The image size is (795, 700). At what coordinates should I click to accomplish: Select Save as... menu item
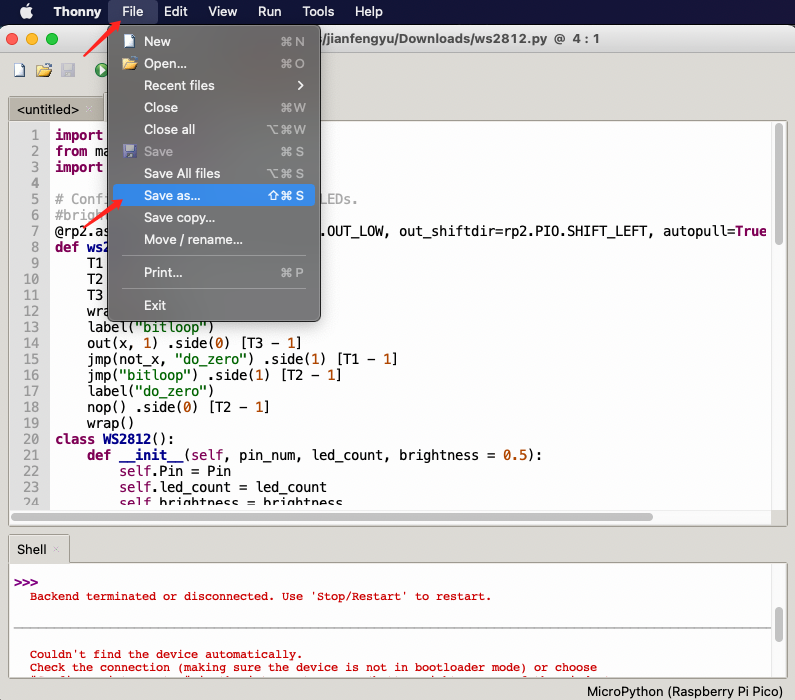214,195
